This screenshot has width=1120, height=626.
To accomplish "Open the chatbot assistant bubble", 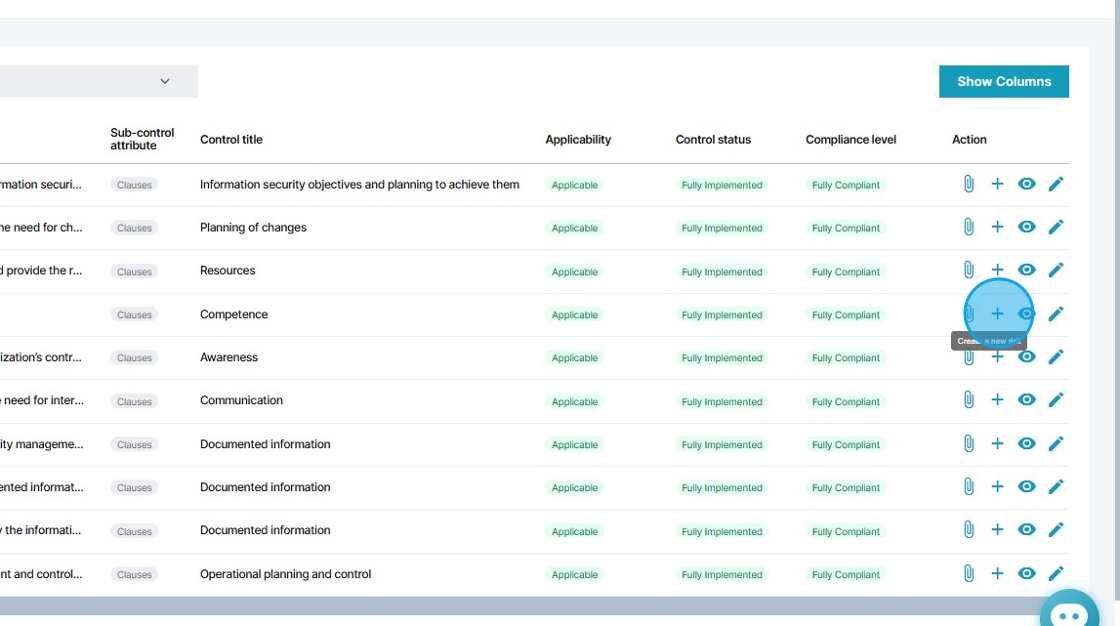I will [1069, 608].
